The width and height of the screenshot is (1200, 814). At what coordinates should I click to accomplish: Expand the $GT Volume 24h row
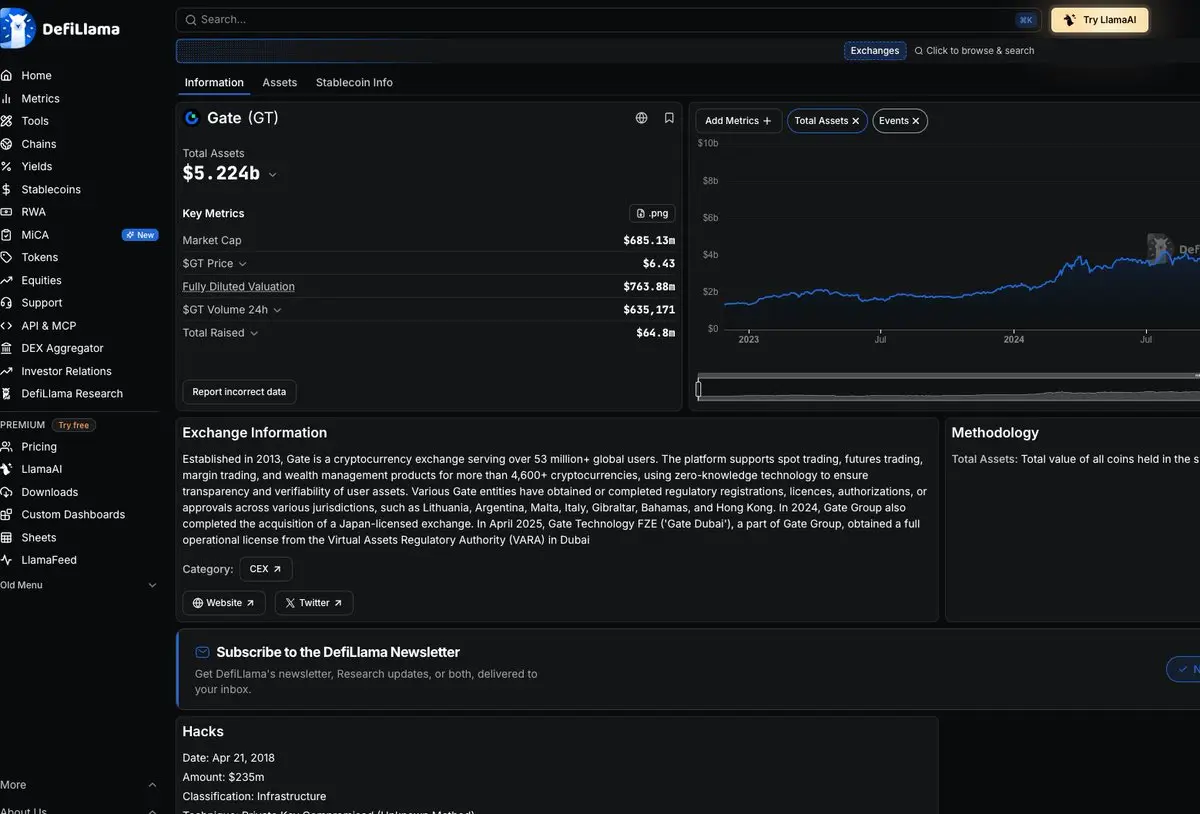pyautogui.click(x=277, y=310)
